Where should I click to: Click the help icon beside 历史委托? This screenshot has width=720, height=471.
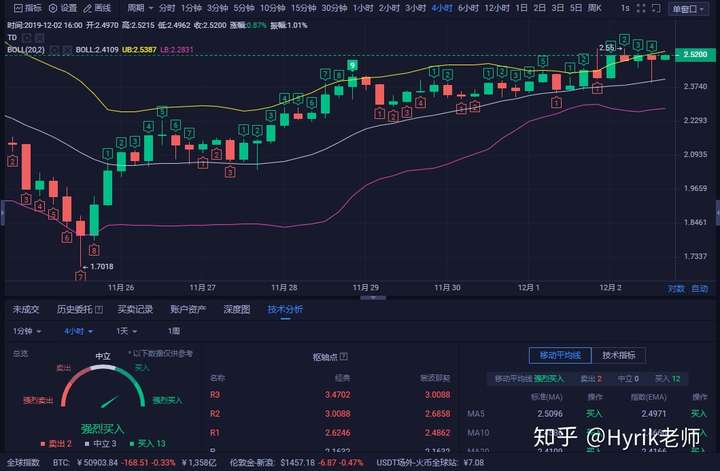pos(99,309)
